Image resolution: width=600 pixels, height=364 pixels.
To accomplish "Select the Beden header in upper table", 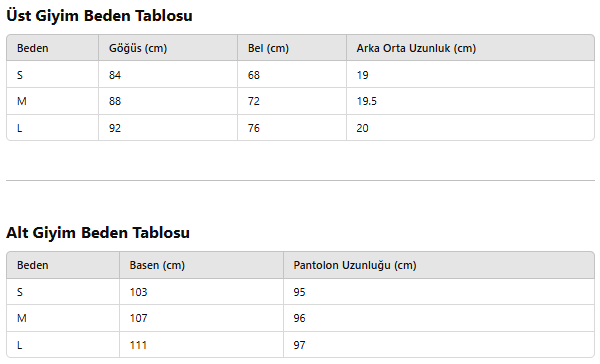I will [x=52, y=48].
